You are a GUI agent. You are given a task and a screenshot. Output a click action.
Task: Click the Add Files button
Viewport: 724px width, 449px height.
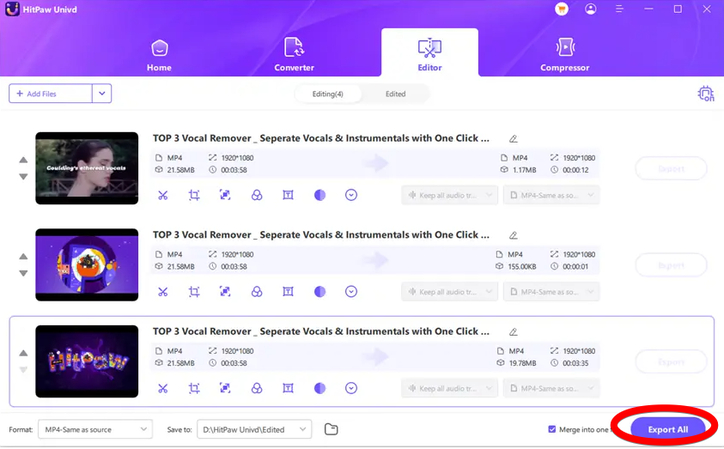point(50,93)
